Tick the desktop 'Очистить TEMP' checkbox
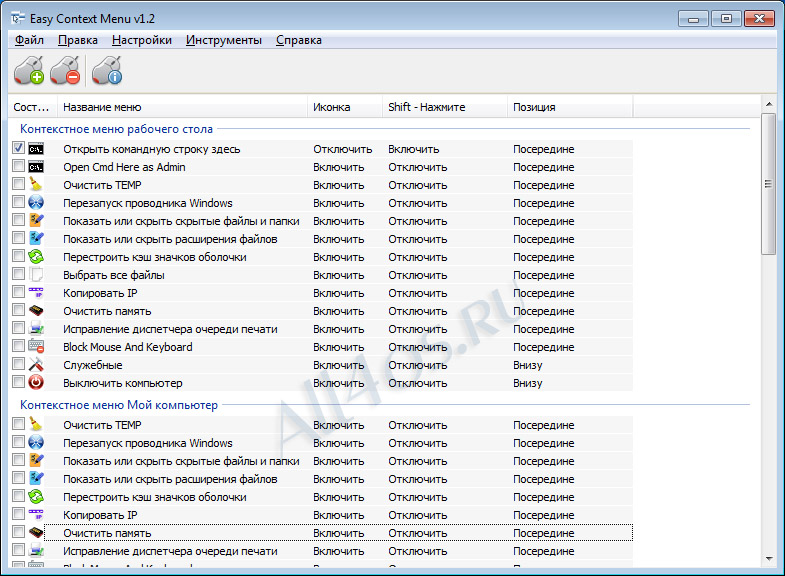 tap(19, 184)
